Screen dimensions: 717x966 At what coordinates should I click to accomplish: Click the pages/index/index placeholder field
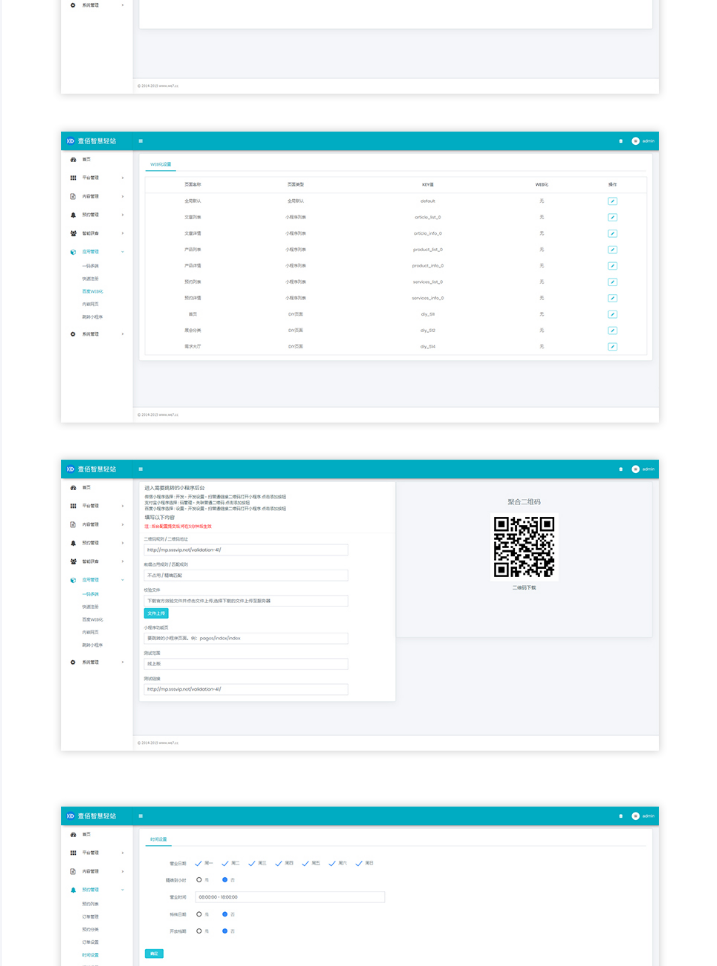click(246, 638)
